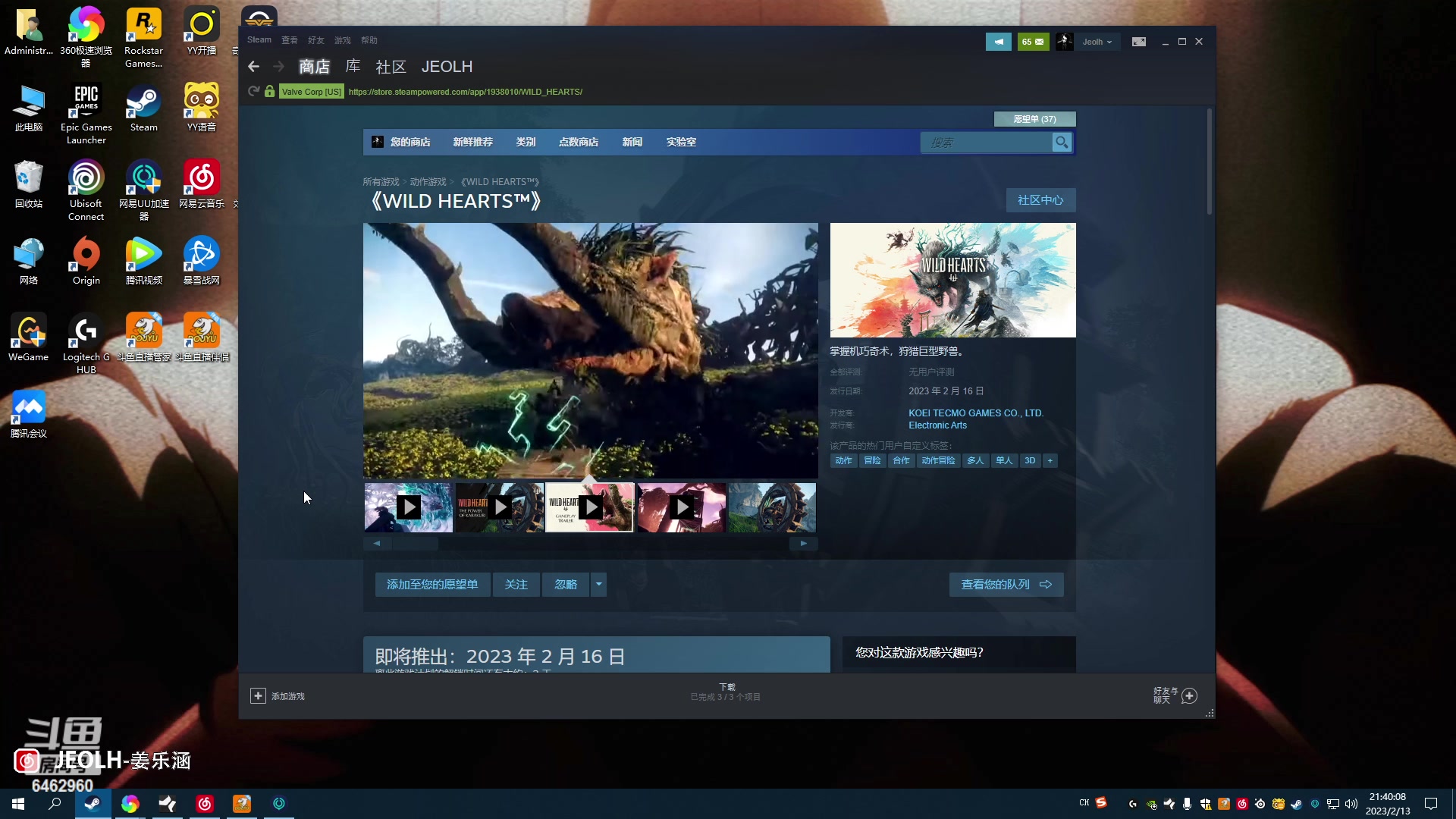
Task: Toggle the 关注 follow button
Action: pyautogui.click(x=516, y=584)
